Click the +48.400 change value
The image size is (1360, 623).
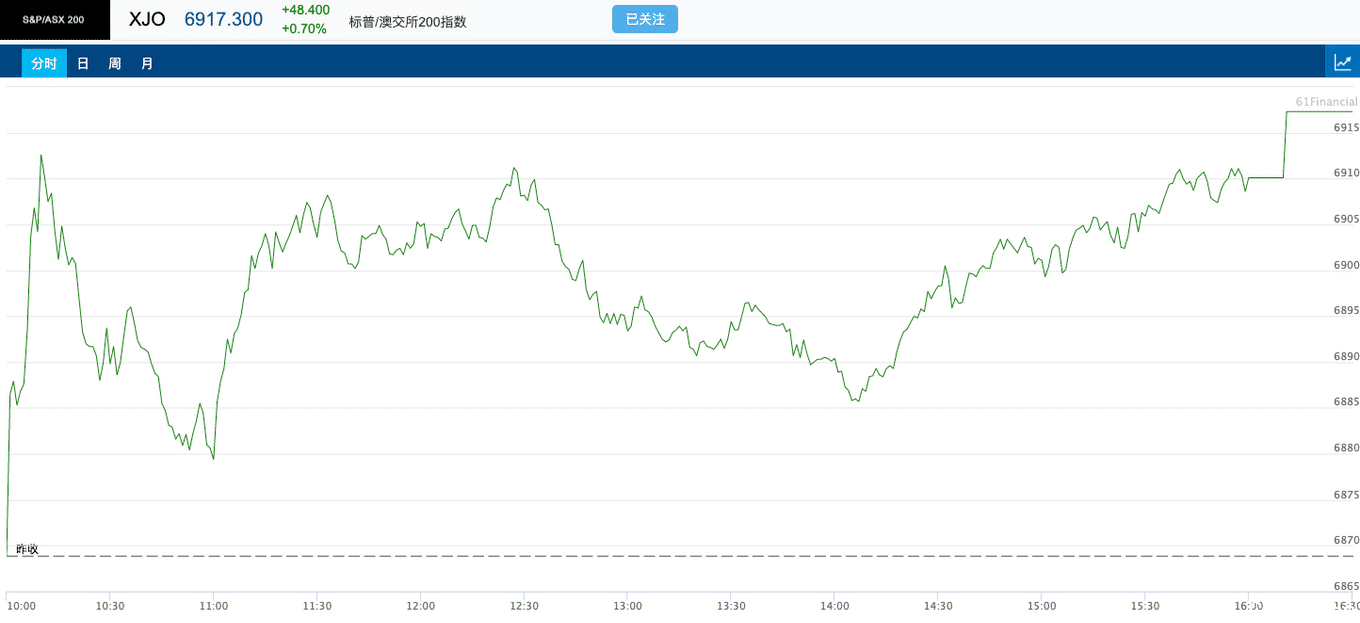[x=306, y=10]
